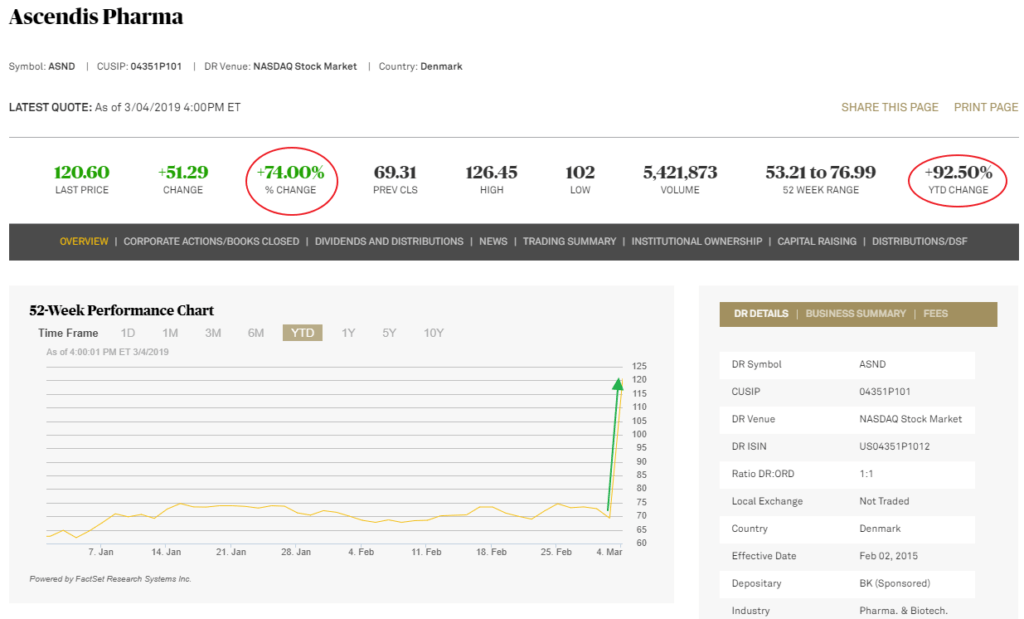Switch to the News tab

point(493,242)
